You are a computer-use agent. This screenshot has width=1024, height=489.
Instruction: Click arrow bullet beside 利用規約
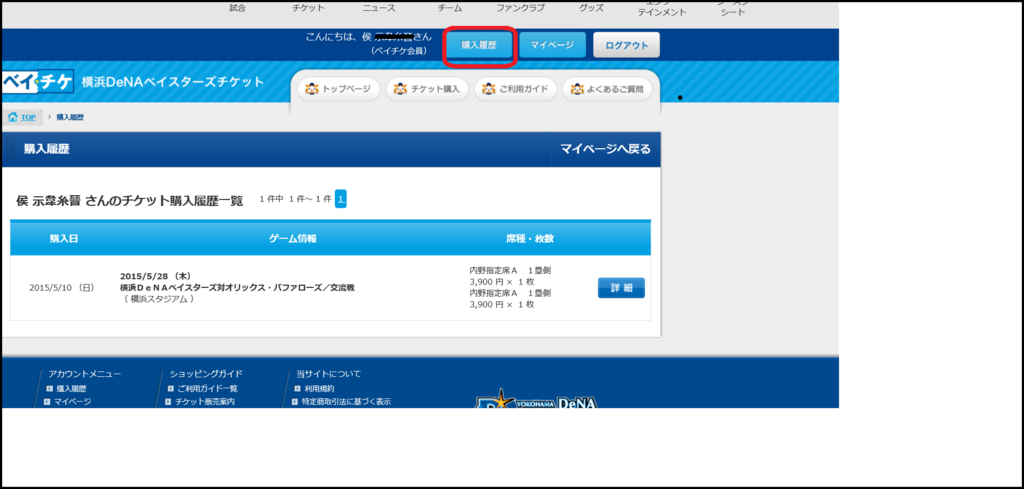[297, 388]
